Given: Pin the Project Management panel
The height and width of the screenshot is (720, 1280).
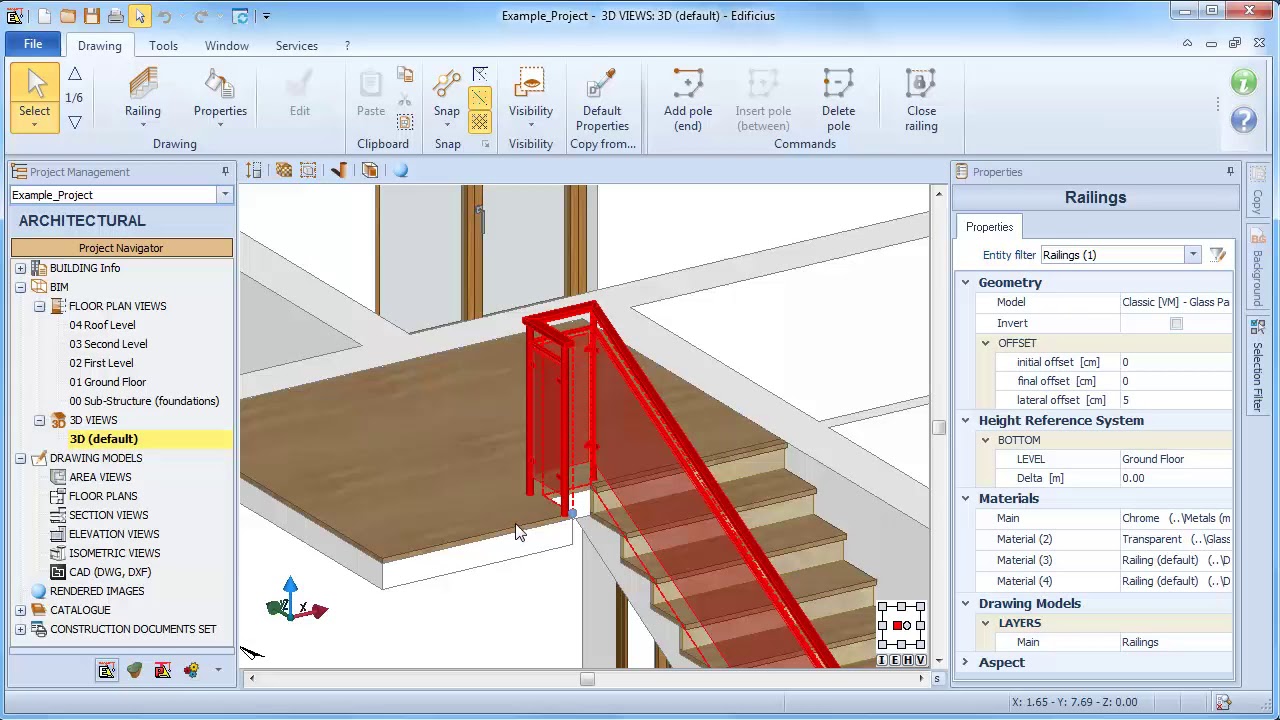Looking at the screenshot, I should point(225,172).
